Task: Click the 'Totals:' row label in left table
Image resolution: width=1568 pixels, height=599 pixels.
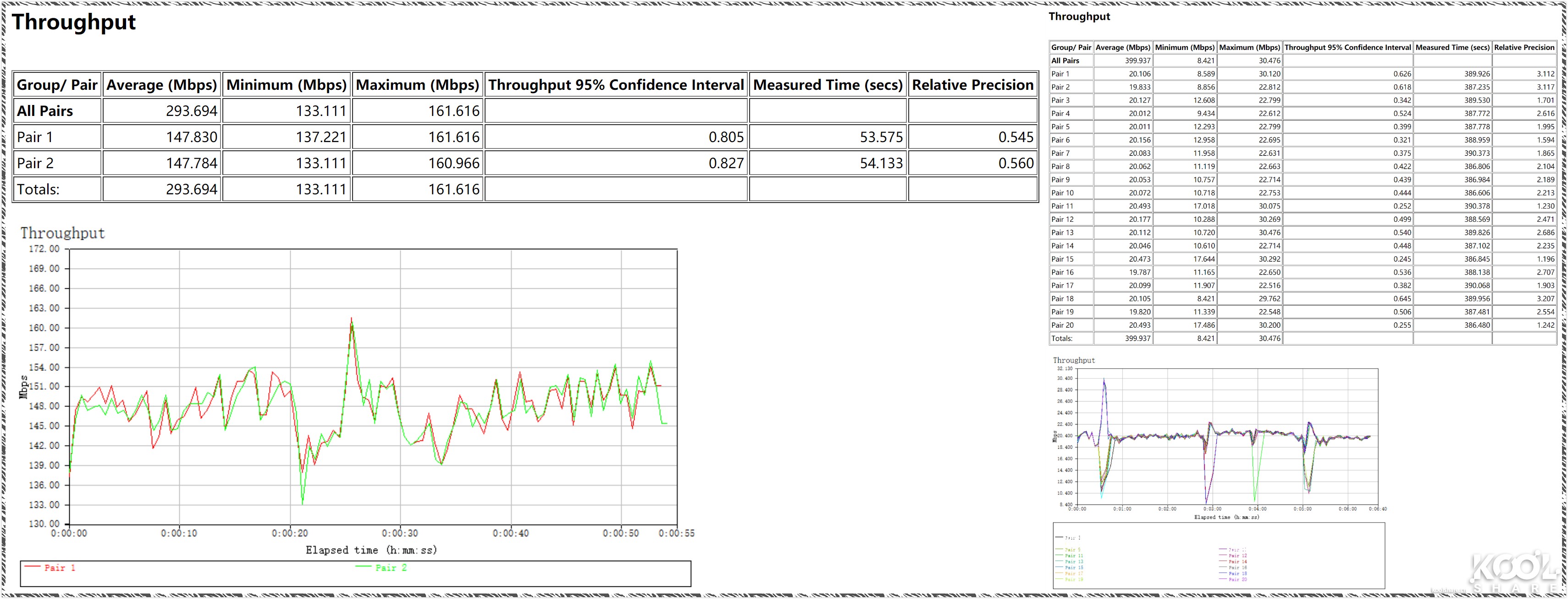Action: (38, 189)
